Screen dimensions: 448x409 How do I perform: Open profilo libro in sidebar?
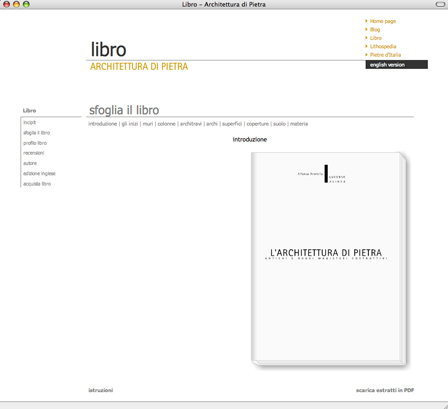tap(35, 143)
